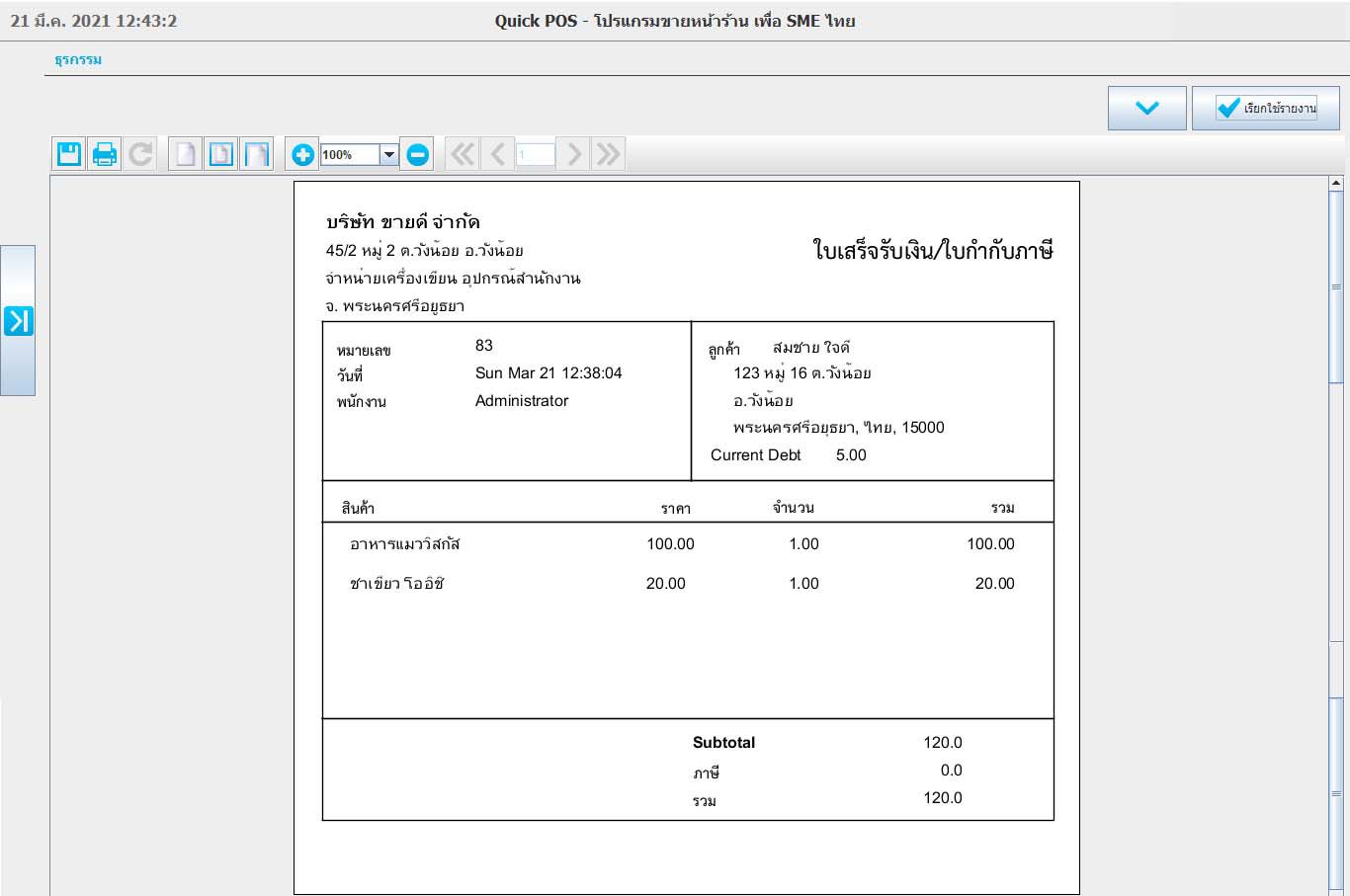Image resolution: width=1350 pixels, height=896 pixels.
Task: Zoom in with the plus icon
Action: click(x=302, y=154)
